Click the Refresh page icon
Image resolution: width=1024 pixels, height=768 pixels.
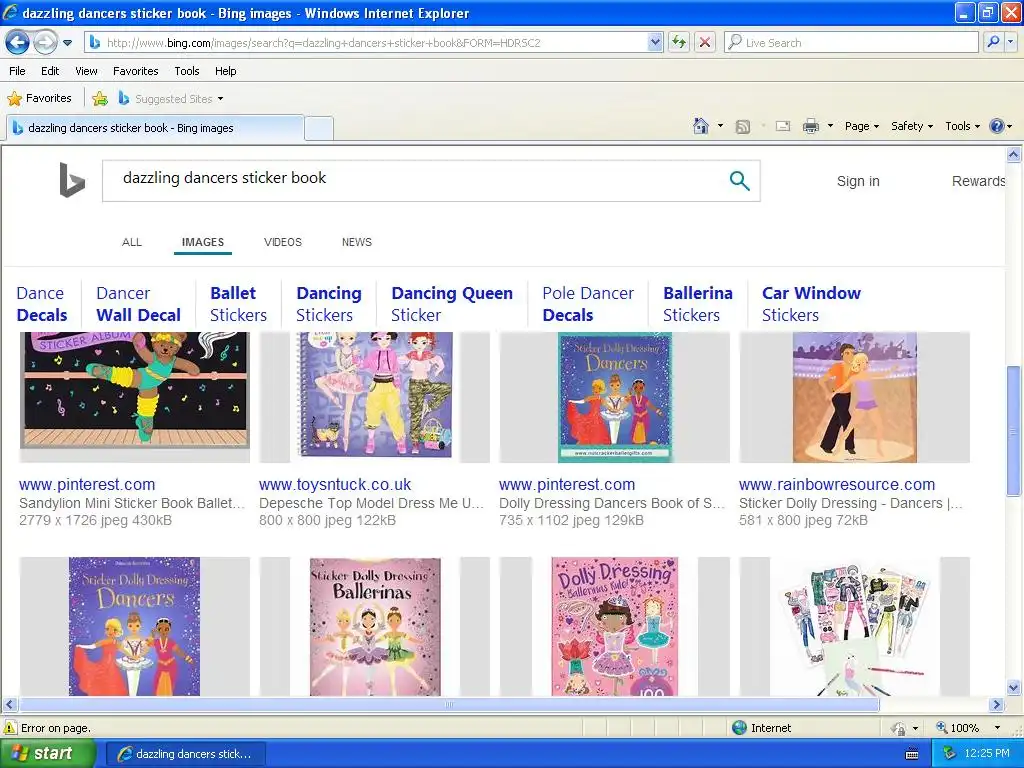[x=679, y=42]
